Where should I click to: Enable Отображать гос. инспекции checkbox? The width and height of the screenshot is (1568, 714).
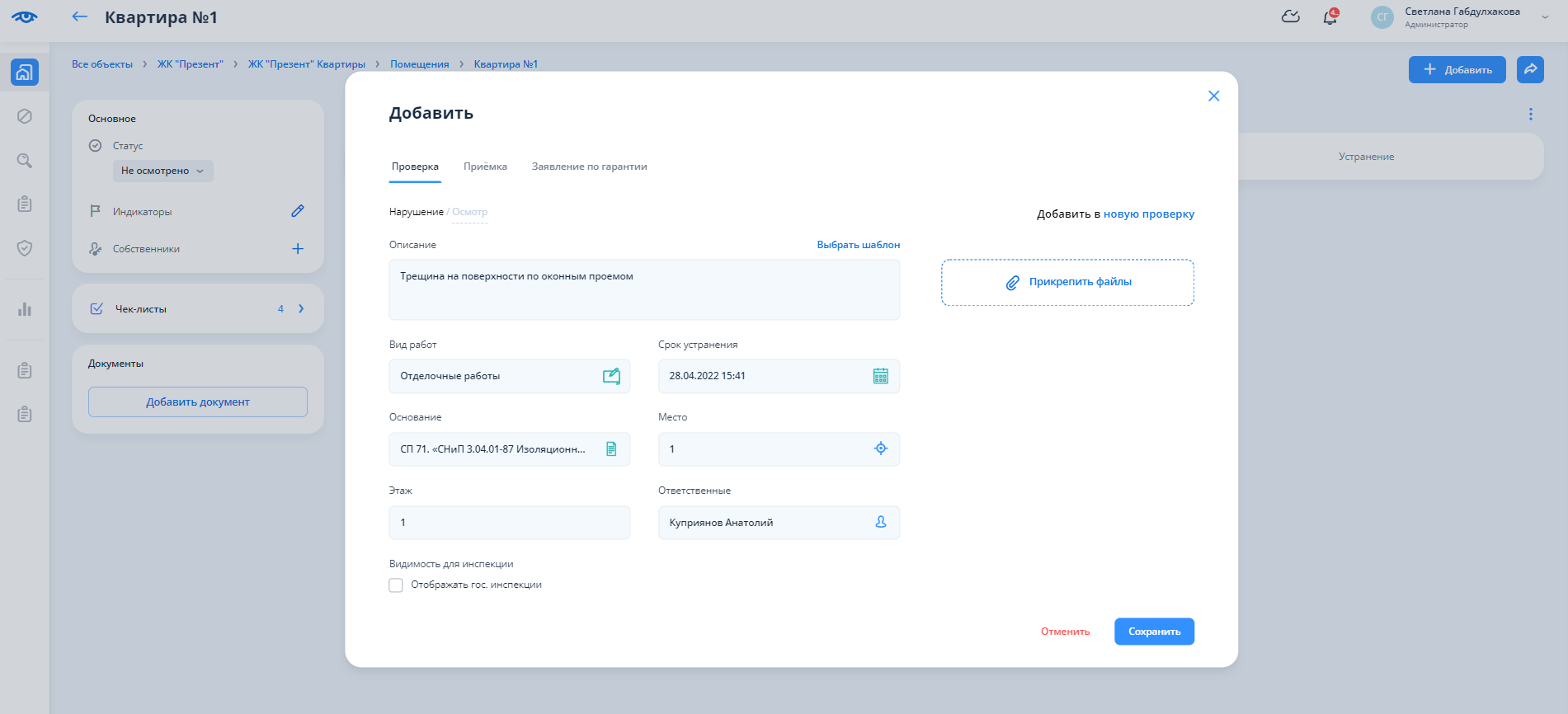point(396,585)
